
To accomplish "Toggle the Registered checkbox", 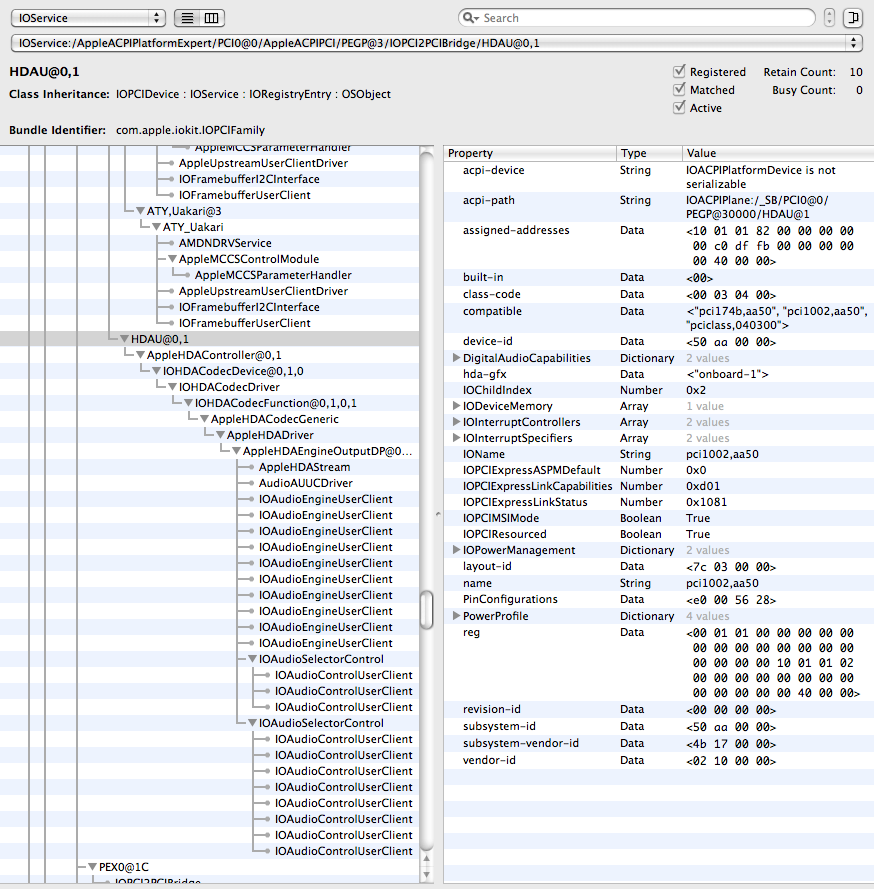I will point(679,71).
